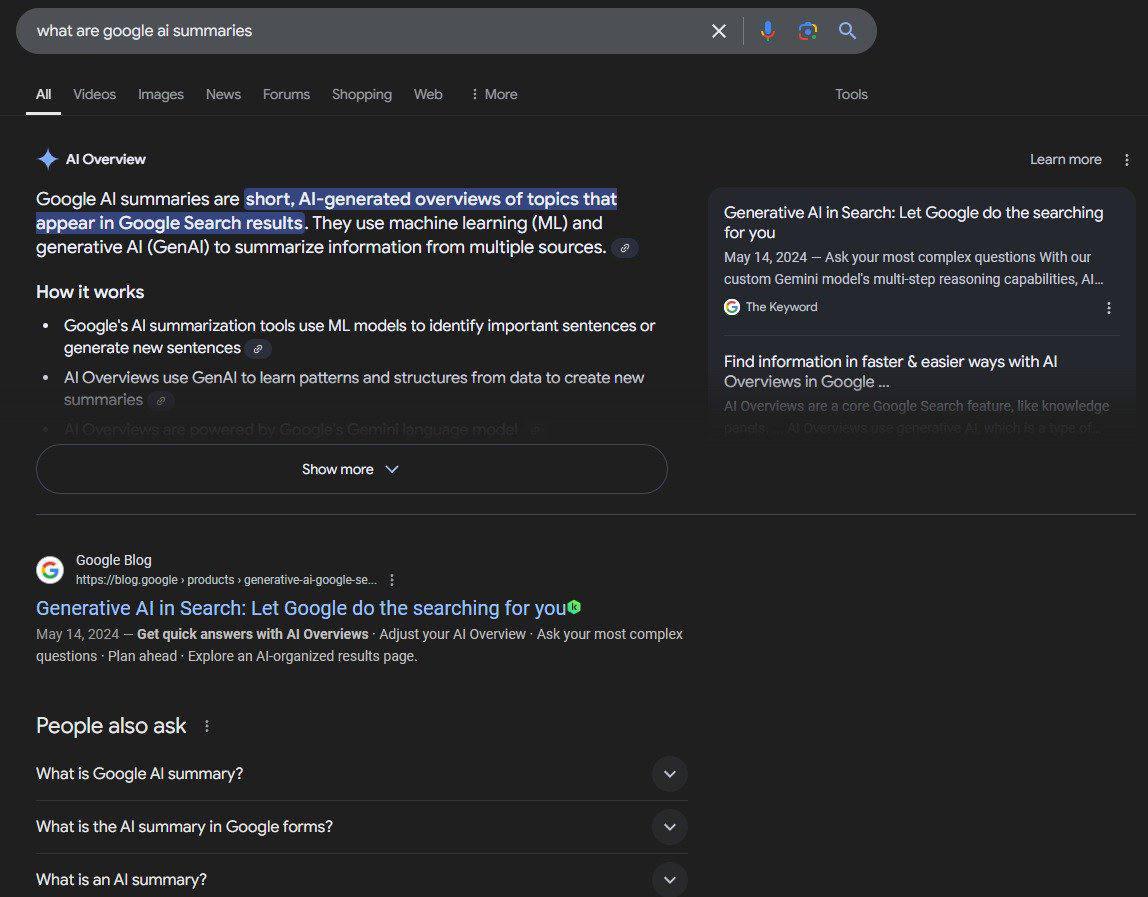This screenshot has height=897, width=1148.
Task: Open the More search filters dropdown
Action: (493, 94)
